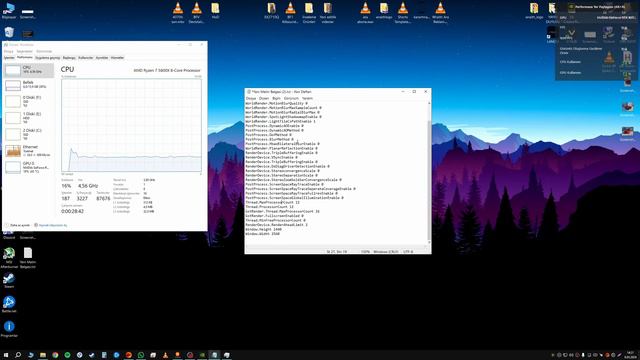Open the Recycle Bin desktop icon
This screenshot has width=640, height=360.
click(x=9, y=32)
